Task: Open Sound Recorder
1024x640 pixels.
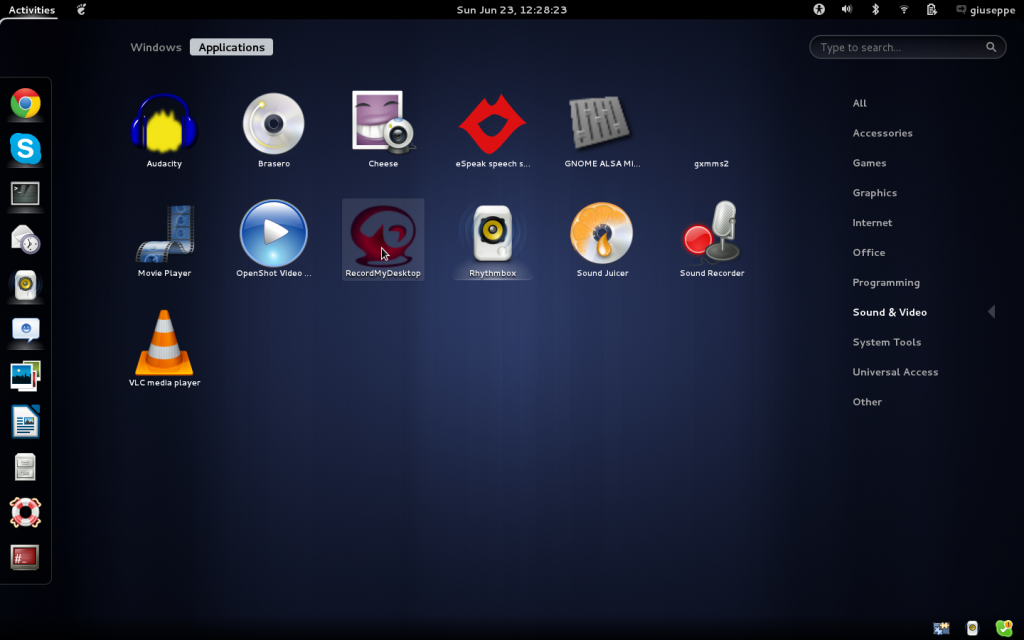Action: coord(711,240)
